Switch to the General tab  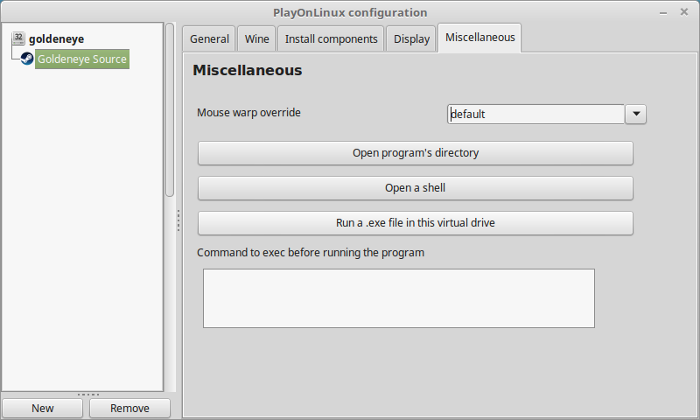(x=209, y=39)
